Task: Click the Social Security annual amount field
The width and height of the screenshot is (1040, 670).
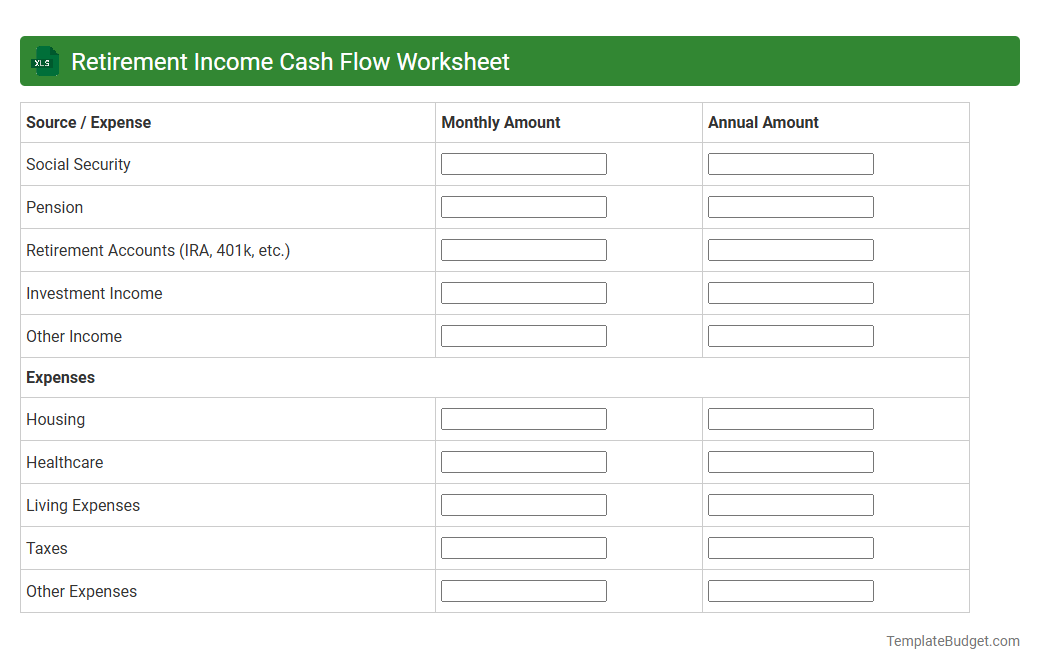Action: pos(790,163)
